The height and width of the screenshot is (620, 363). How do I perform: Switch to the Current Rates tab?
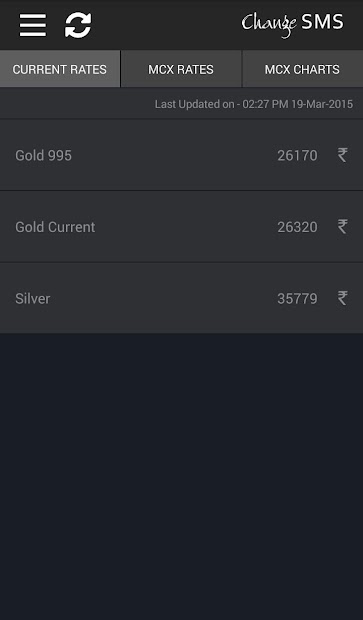(x=60, y=69)
